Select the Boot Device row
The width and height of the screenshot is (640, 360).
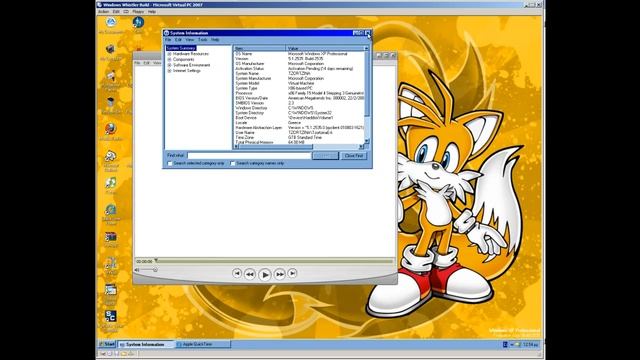point(299,118)
